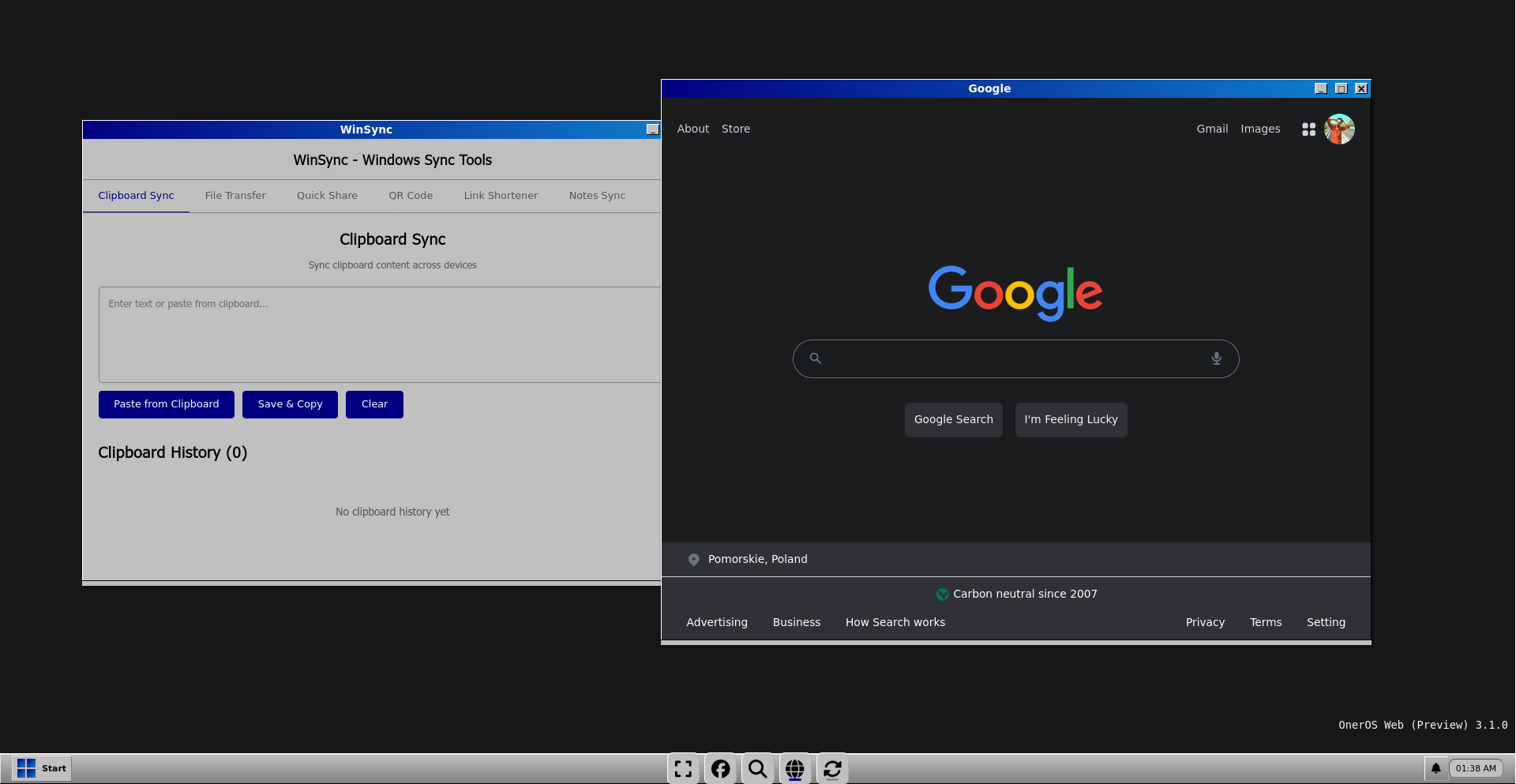Open the Privacy footer link

(x=1205, y=623)
